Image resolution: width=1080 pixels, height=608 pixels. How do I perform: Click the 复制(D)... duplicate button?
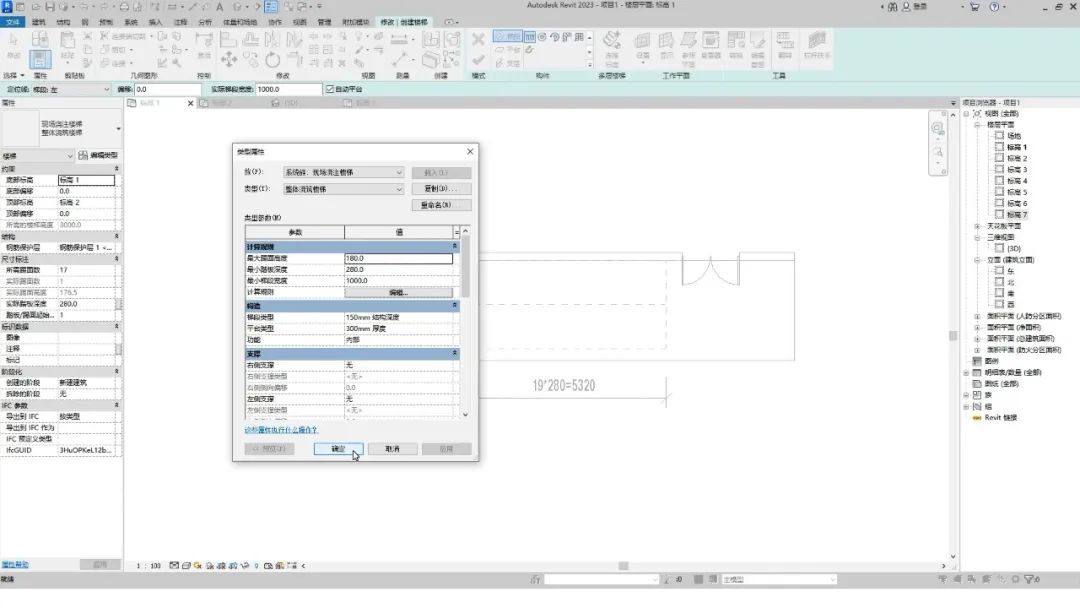[442, 189]
